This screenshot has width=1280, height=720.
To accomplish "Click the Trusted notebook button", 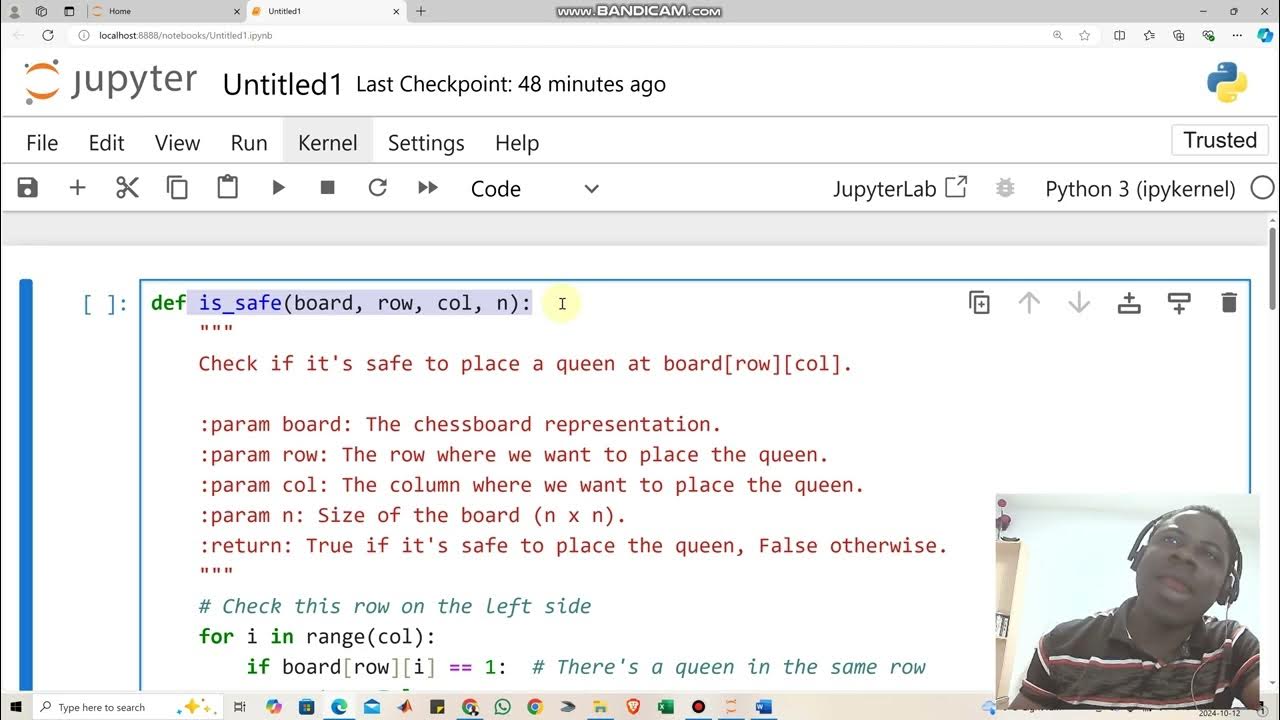I will point(1220,140).
